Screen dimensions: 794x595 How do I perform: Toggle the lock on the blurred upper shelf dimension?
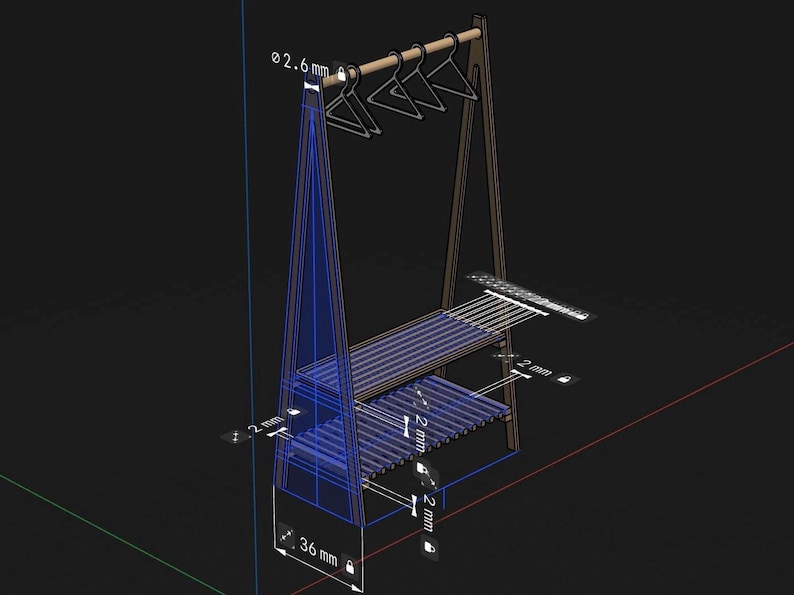[x=583, y=316]
